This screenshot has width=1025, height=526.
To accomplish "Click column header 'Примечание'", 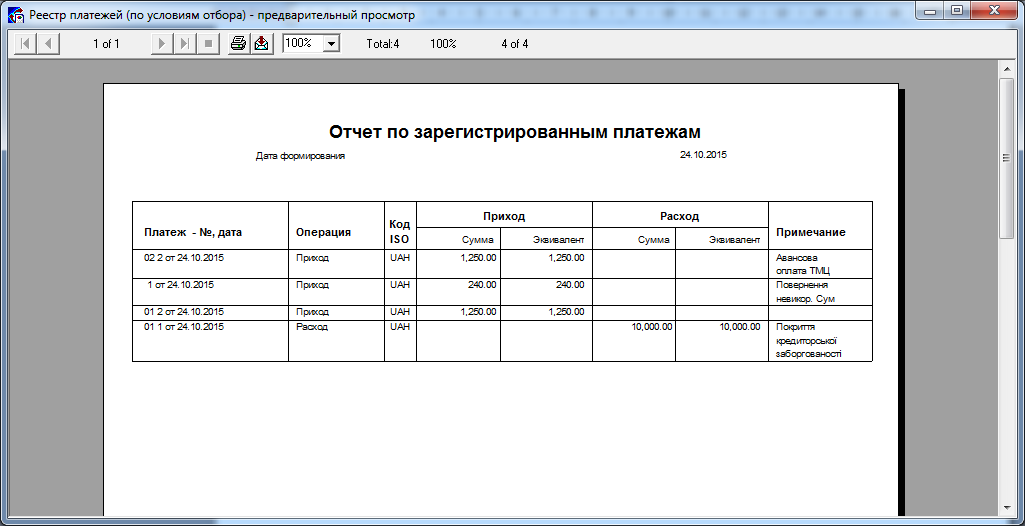I will click(811, 232).
